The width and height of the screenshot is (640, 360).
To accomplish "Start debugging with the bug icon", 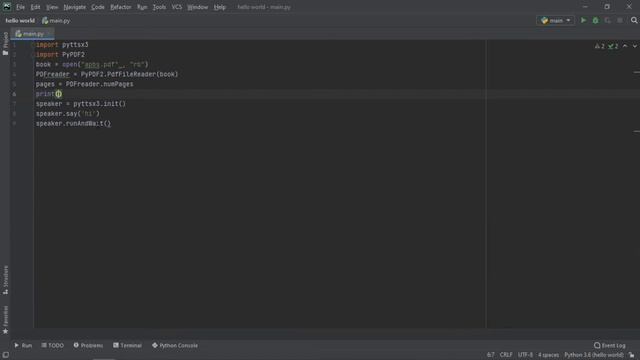I will [596, 20].
